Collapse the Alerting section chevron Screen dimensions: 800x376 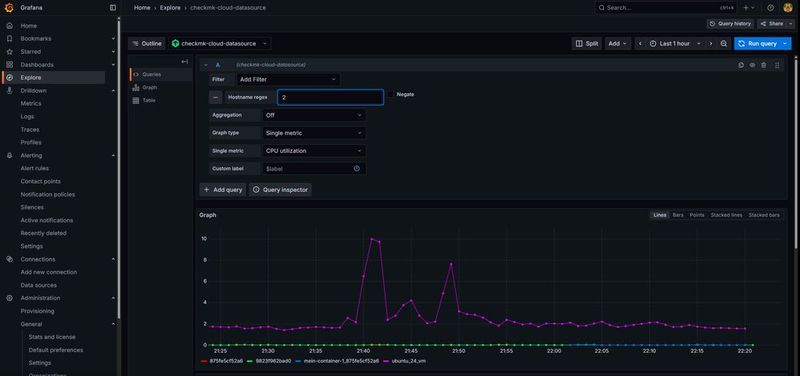[113, 155]
